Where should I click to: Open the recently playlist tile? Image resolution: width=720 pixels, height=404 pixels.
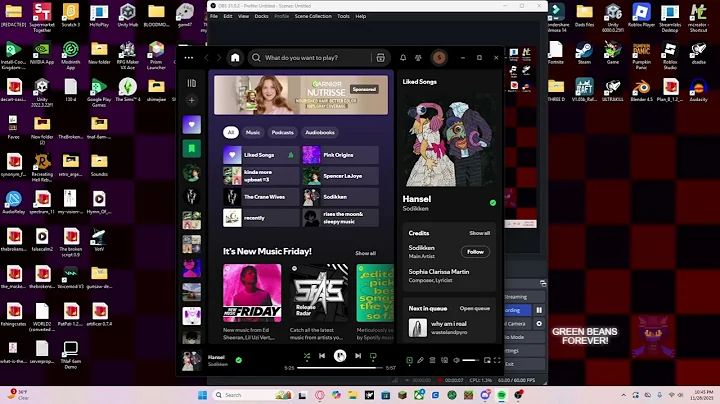tap(261, 218)
